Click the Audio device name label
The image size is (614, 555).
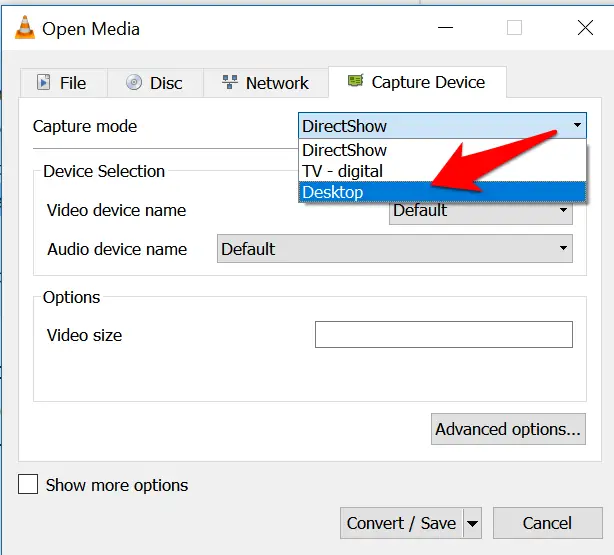(x=117, y=249)
